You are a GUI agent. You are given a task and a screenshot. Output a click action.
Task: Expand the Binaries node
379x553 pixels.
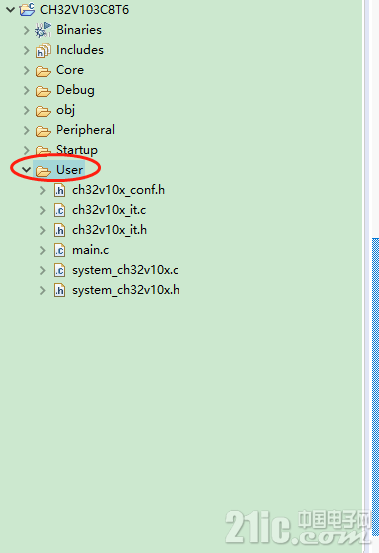pyautogui.click(x=26, y=30)
